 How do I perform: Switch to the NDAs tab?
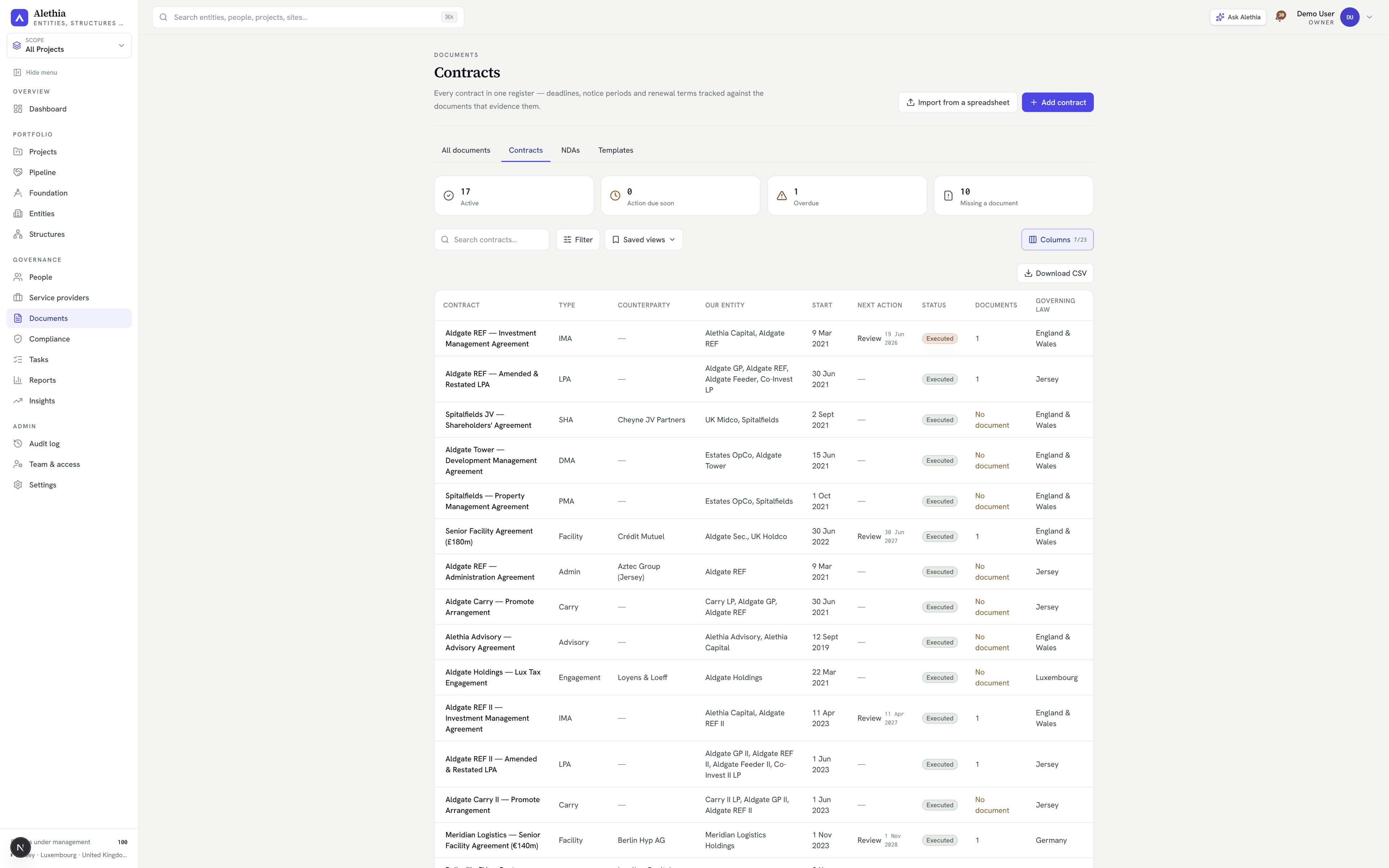570,150
